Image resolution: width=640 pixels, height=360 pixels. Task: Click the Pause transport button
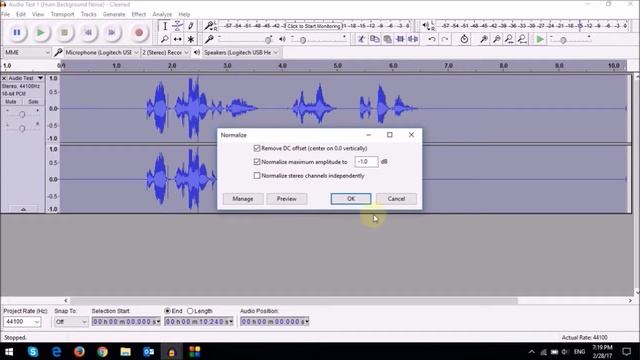click(17, 32)
